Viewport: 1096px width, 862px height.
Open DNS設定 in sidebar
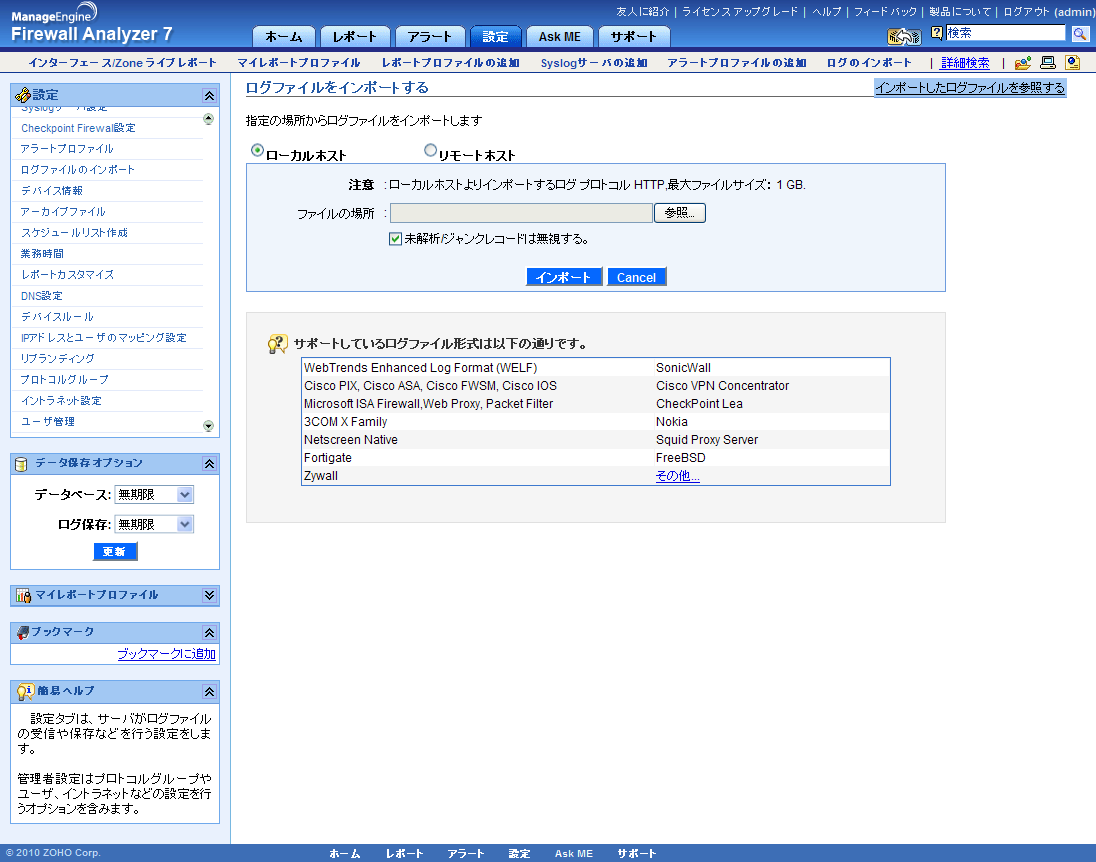[42, 296]
